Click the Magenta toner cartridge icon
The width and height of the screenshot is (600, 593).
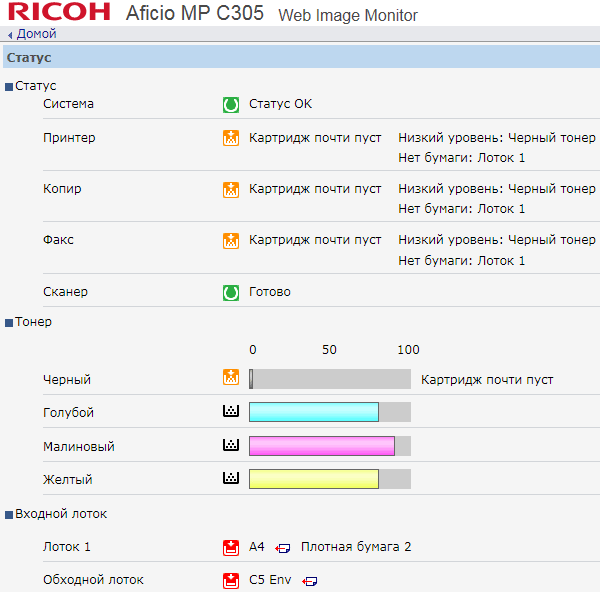(231, 446)
